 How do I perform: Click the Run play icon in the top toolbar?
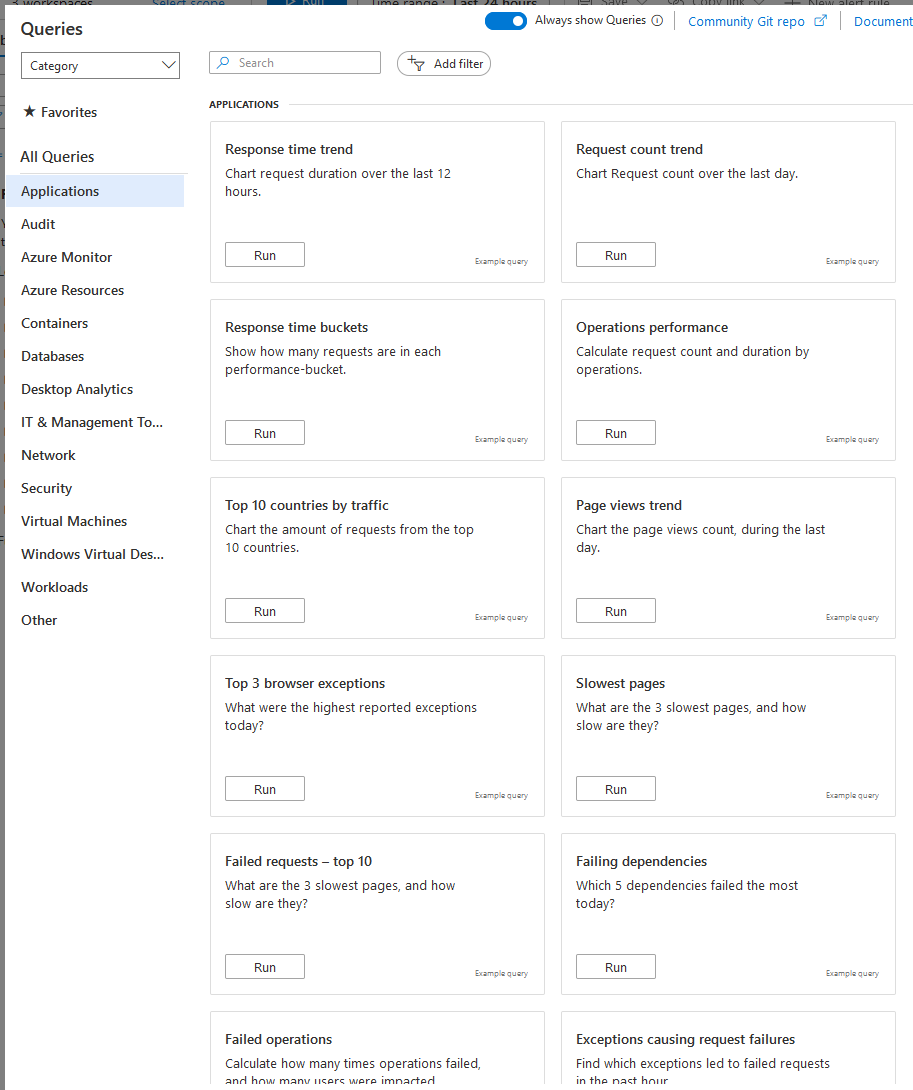291,4
